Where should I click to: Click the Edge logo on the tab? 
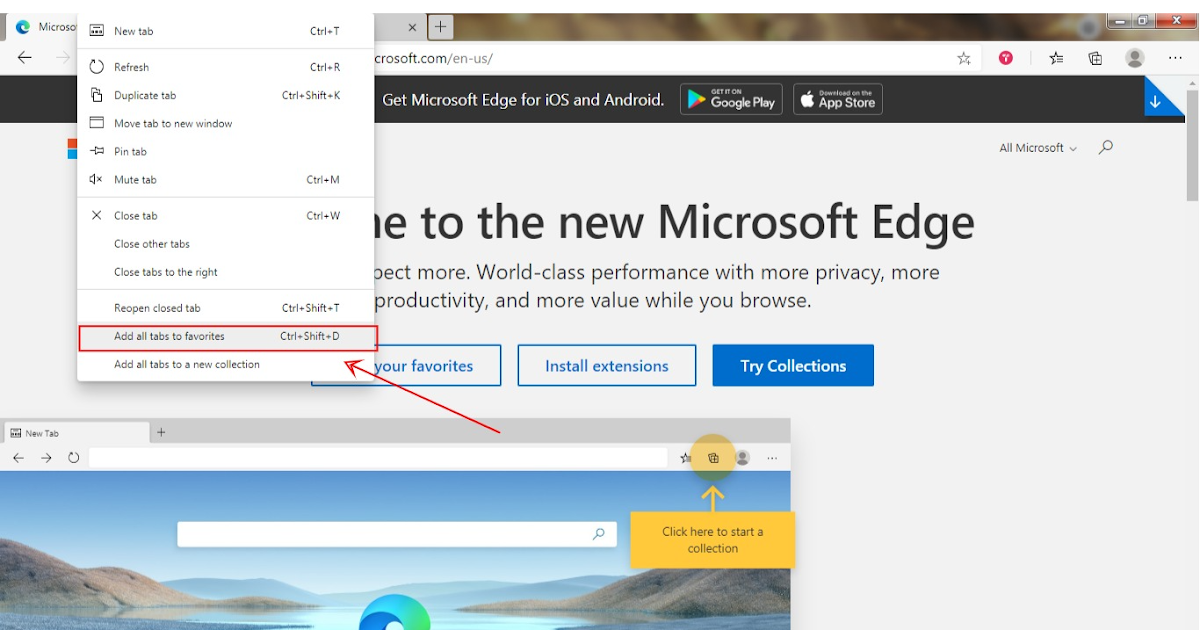click(x=23, y=27)
